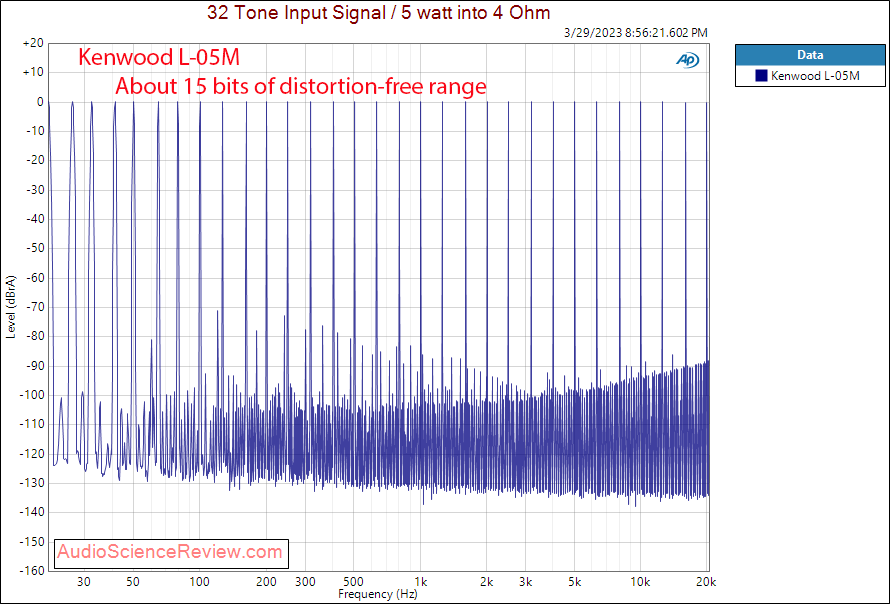Click the 3k tick on the frequency axis
Screen dimensions: 890x604
[526, 582]
